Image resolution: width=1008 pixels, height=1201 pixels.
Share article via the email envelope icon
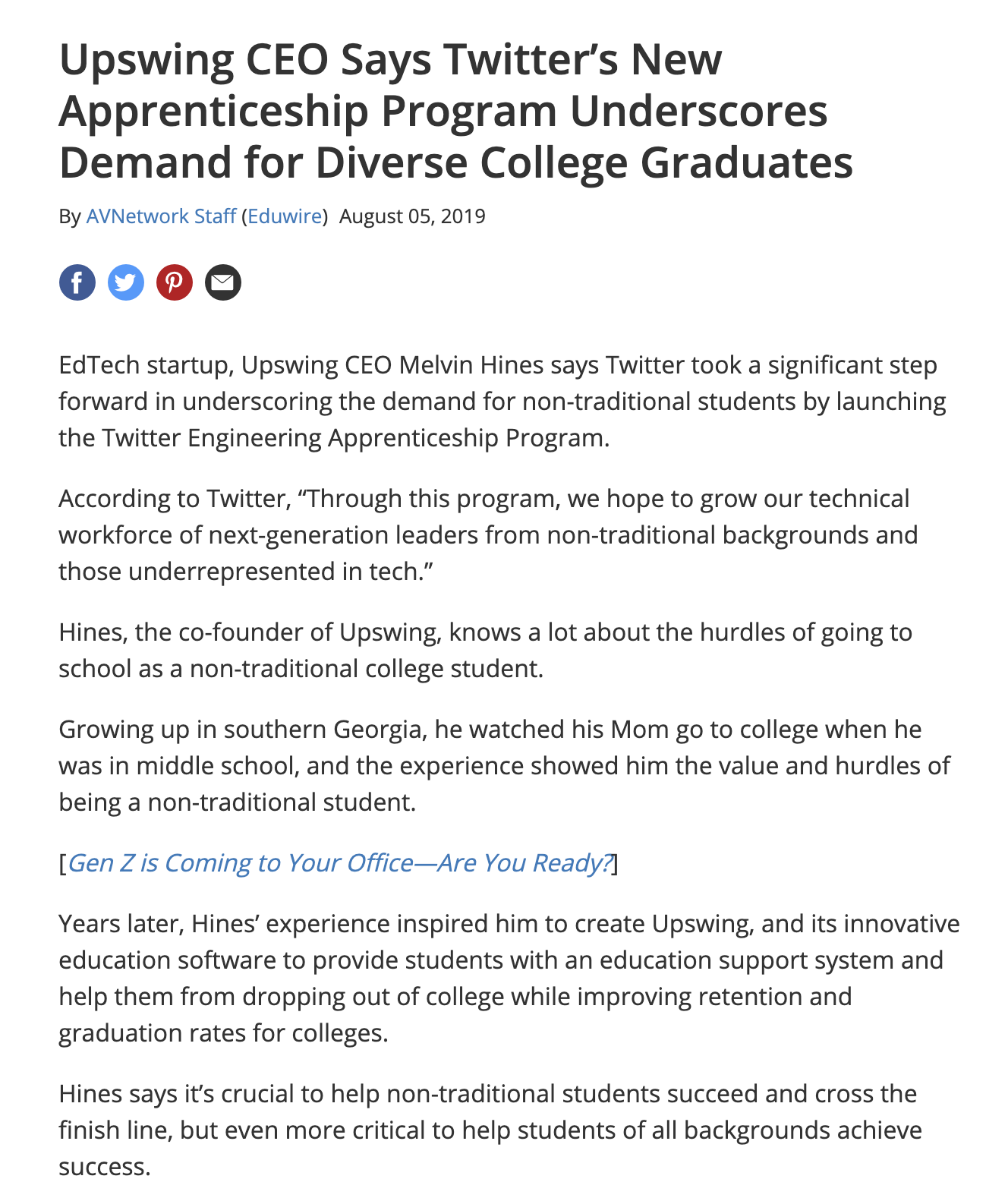click(x=223, y=282)
